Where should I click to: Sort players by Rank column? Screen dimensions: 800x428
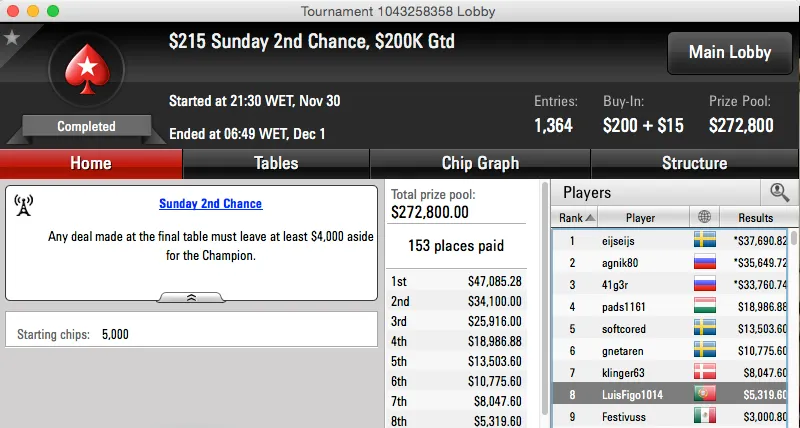[x=576, y=217]
